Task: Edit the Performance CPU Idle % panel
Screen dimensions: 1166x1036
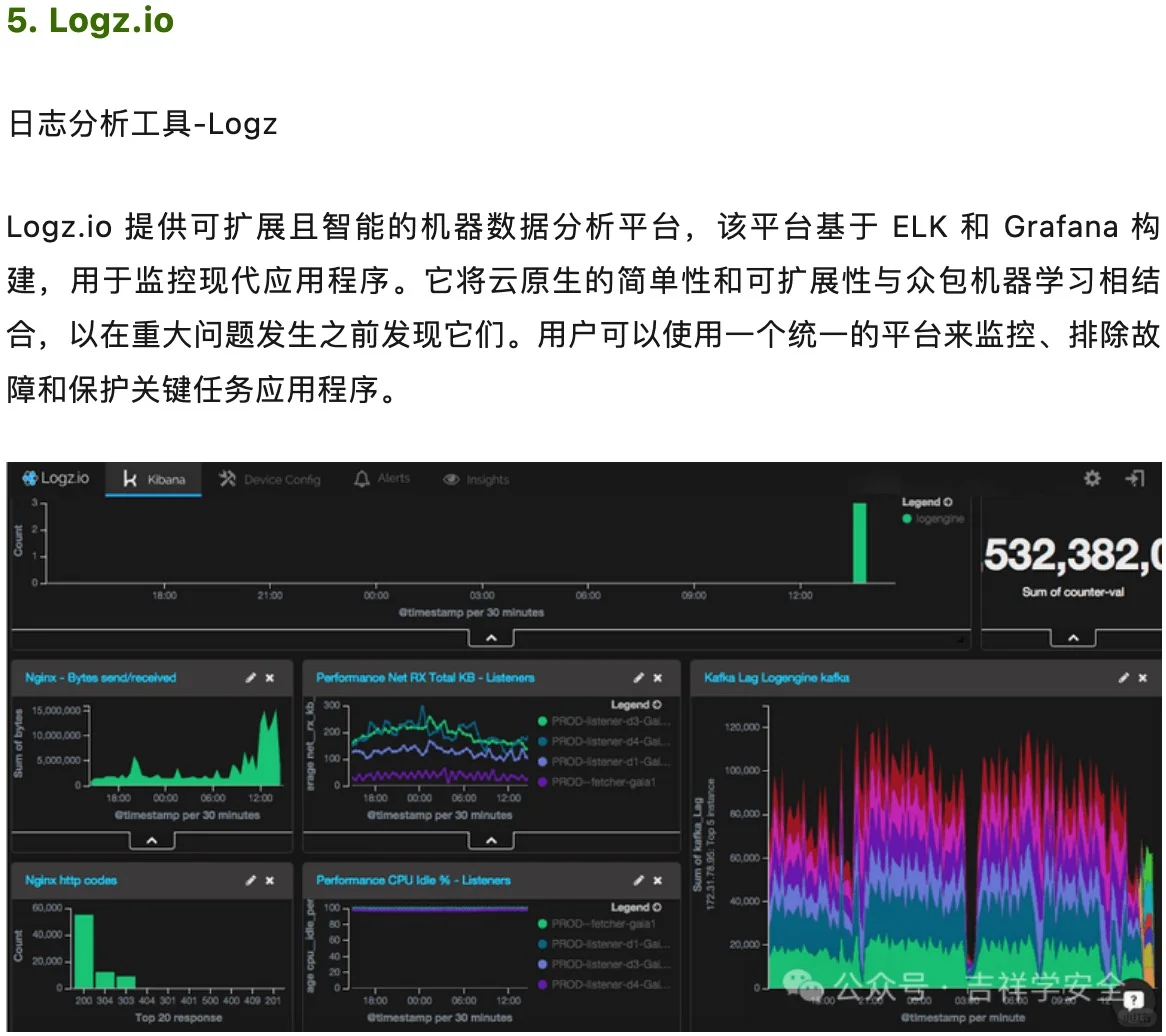Action: (639, 880)
